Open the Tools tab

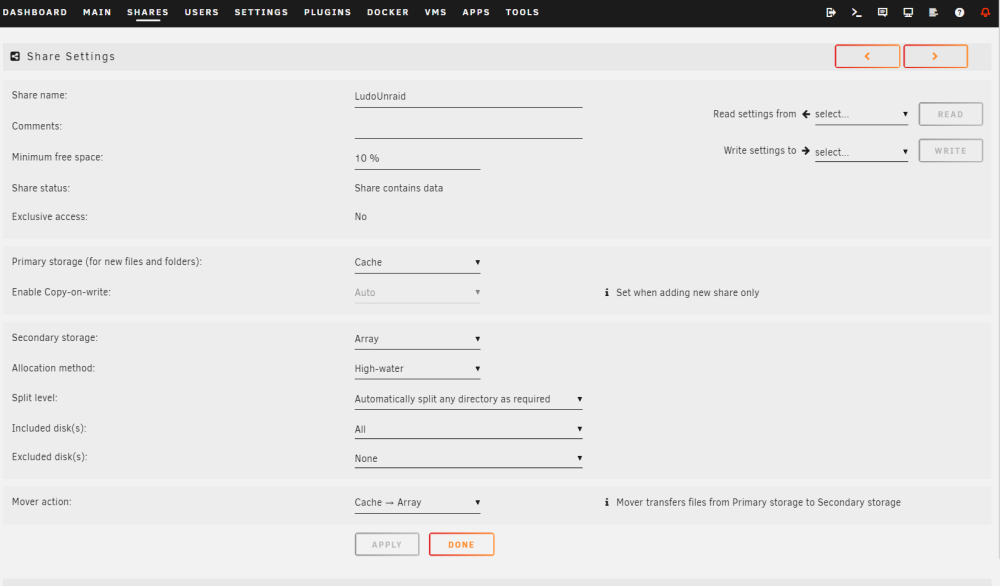(522, 12)
